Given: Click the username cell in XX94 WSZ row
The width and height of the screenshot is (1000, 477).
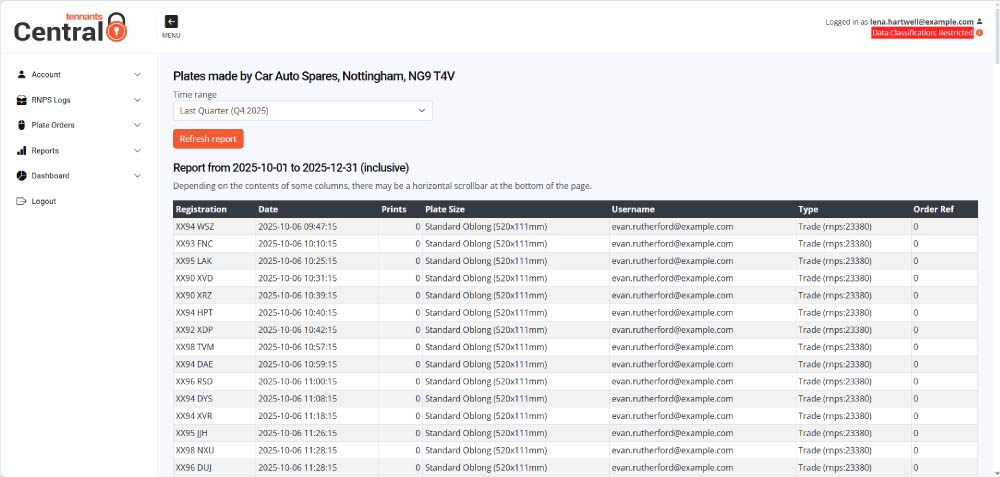Looking at the screenshot, I should (x=702, y=226).
